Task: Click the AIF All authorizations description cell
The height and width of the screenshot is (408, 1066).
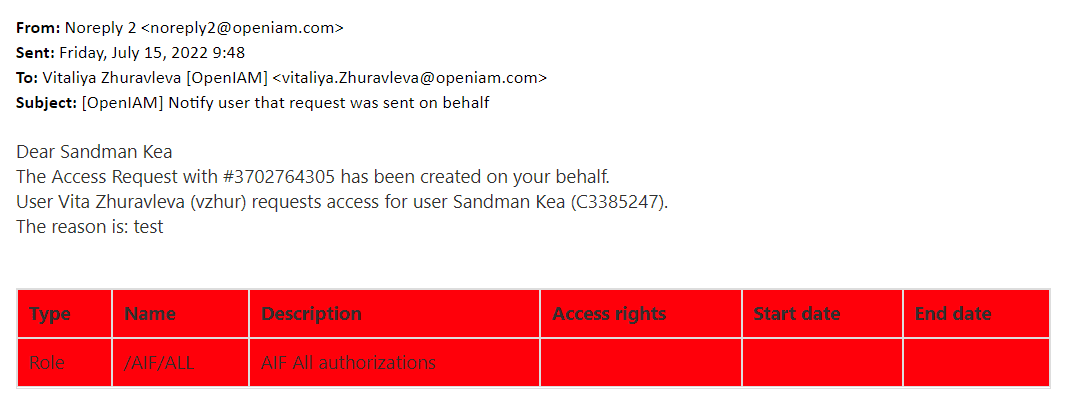Action: (348, 363)
